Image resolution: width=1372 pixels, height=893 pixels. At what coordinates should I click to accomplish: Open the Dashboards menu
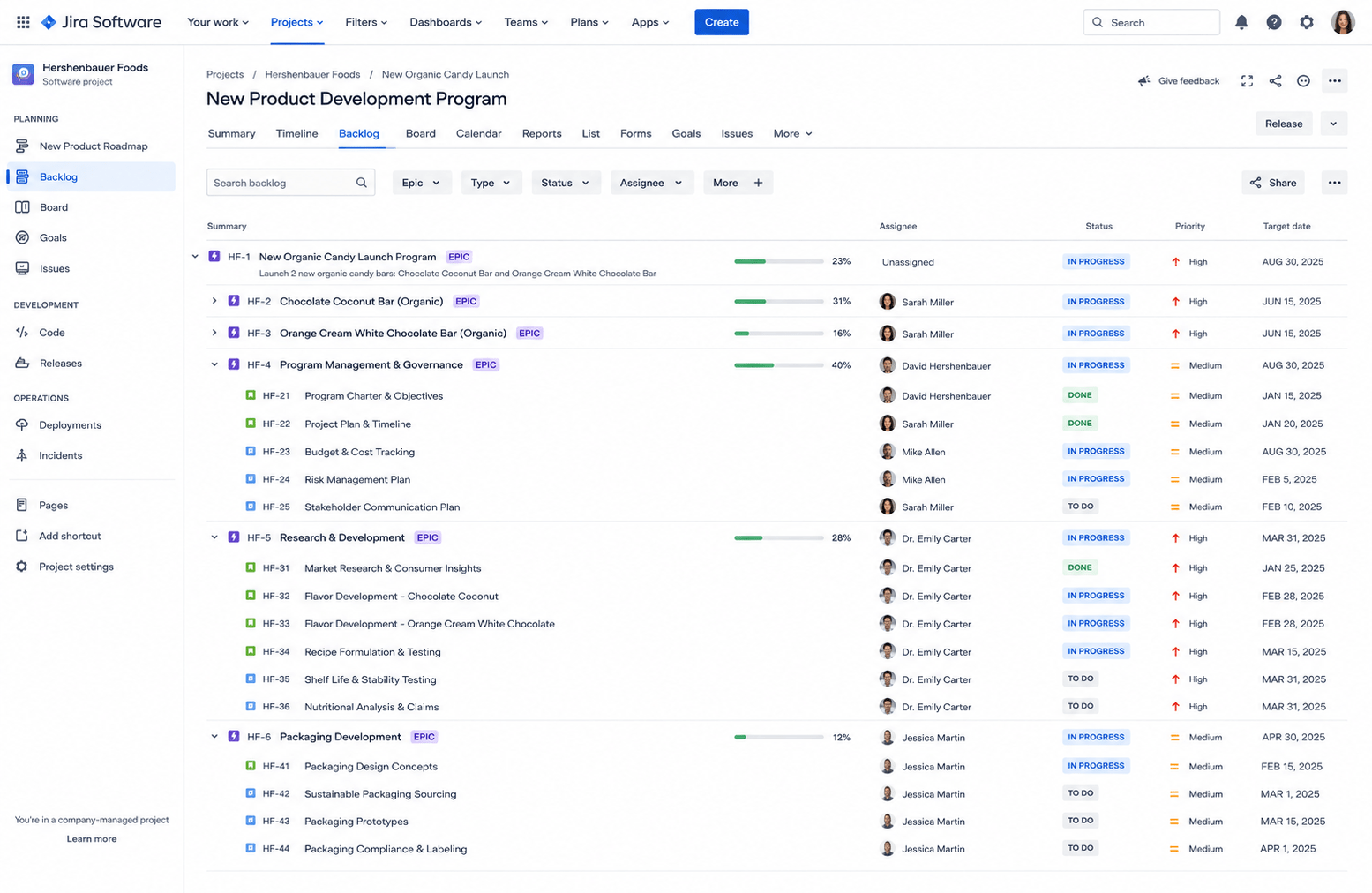(x=446, y=22)
